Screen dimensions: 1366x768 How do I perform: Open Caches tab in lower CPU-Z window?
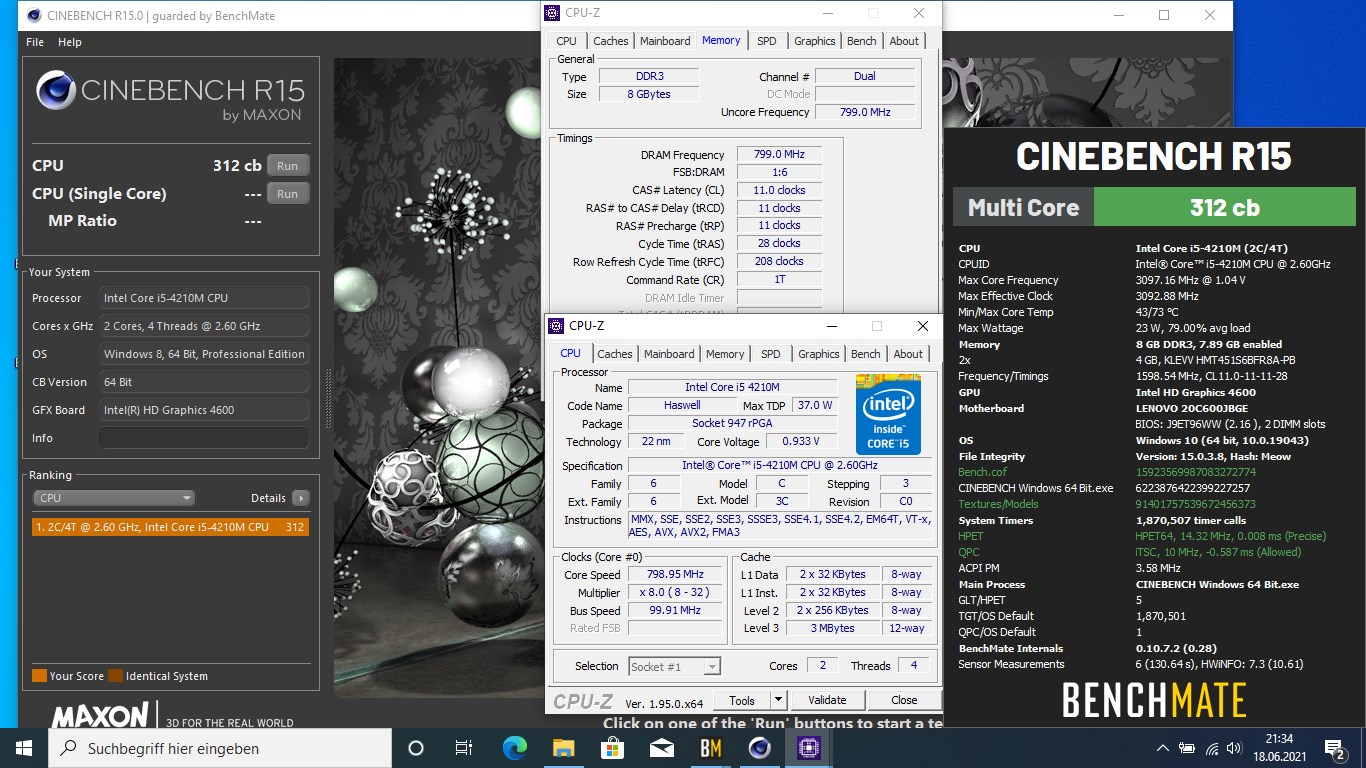click(615, 354)
